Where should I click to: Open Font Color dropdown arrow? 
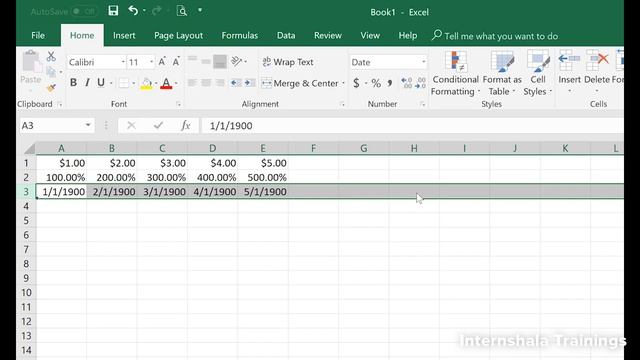tap(176, 83)
